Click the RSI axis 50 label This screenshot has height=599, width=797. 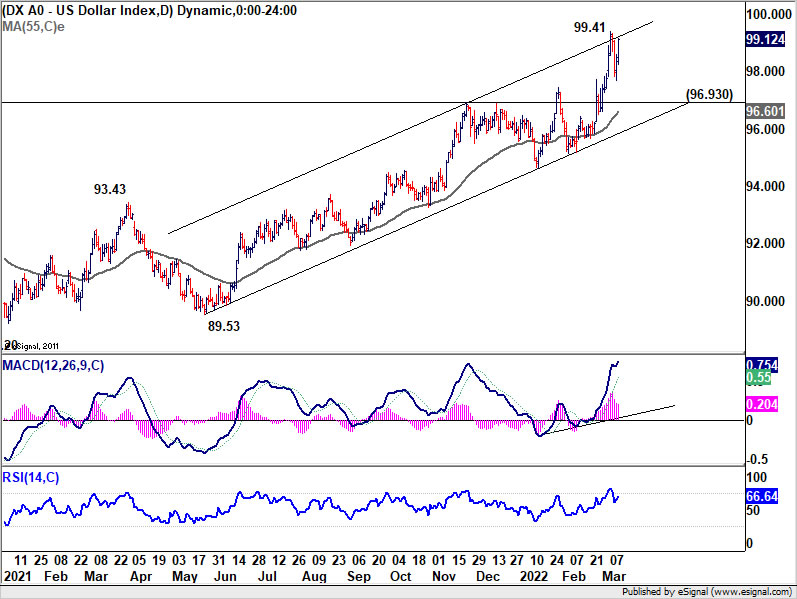point(753,510)
